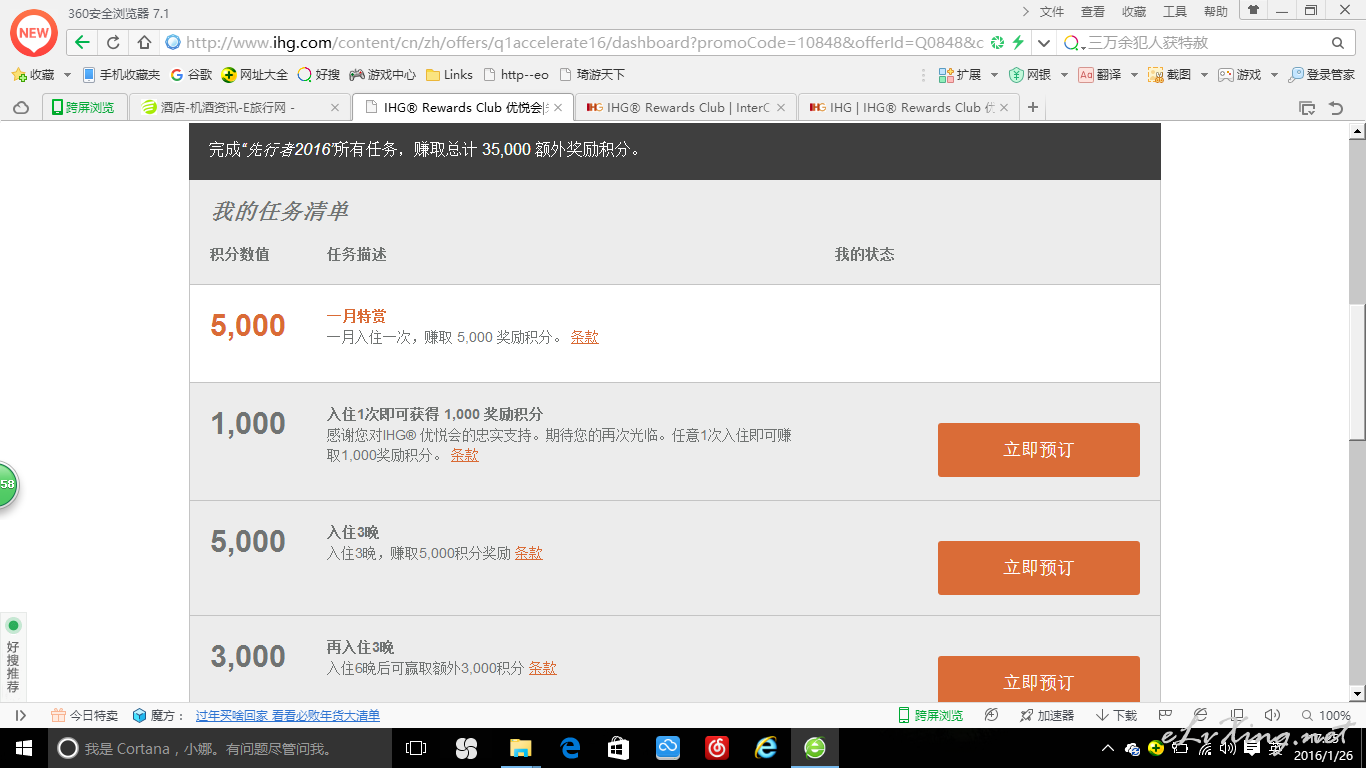The width and height of the screenshot is (1366, 768).
Task: Open 条款 link for 一月特赏
Action: 585,338
